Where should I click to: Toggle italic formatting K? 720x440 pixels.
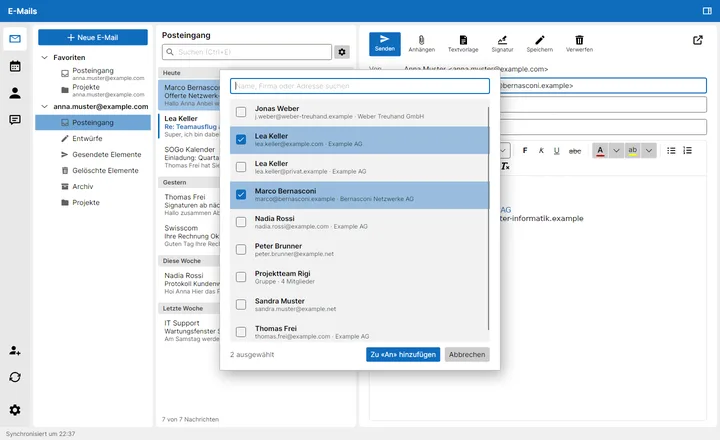[x=541, y=150]
